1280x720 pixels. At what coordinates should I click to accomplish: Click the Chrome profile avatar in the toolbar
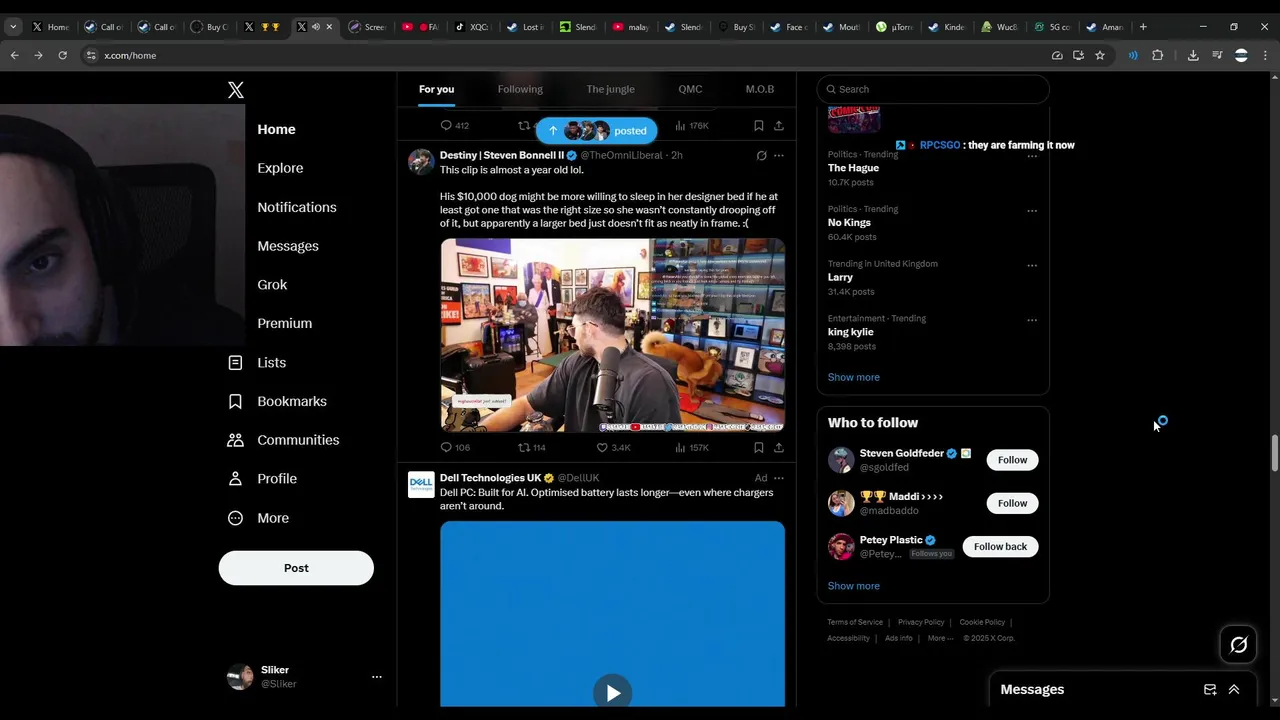pyautogui.click(x=1241, y=55)
